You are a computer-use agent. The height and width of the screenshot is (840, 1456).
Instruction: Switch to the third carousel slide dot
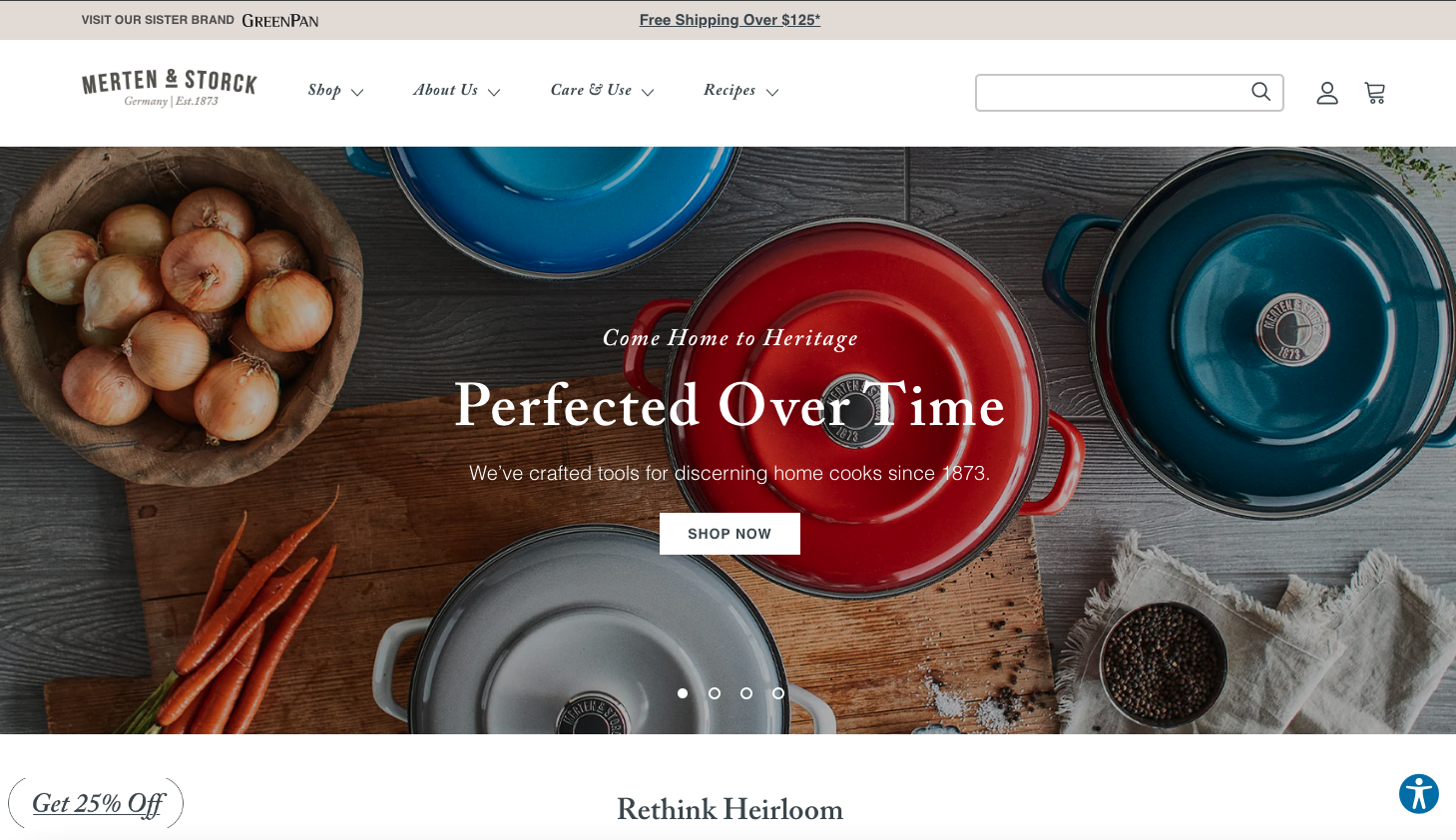tap(746, 693)
